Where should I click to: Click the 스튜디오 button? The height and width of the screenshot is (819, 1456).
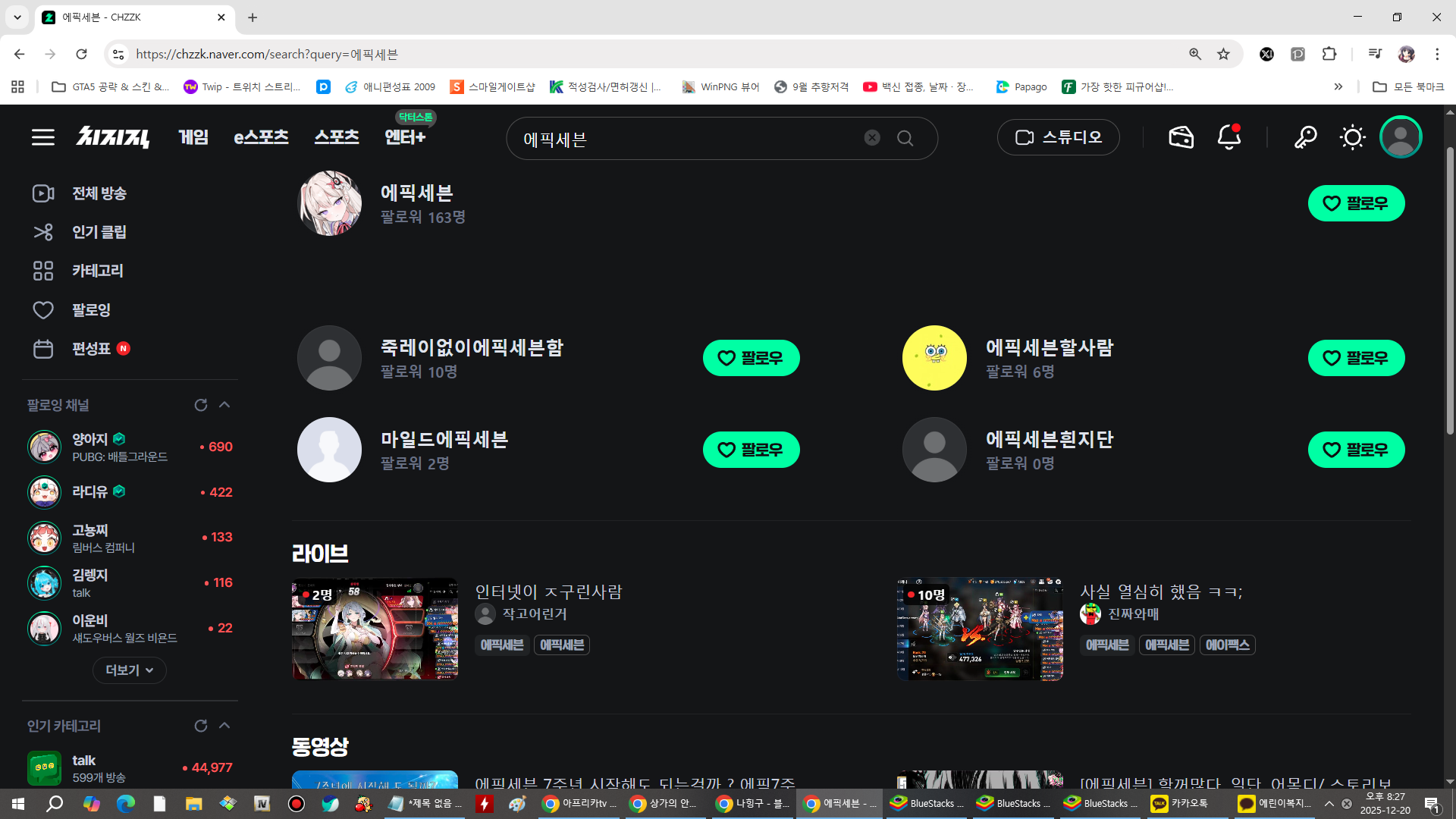pos(1058,137)
